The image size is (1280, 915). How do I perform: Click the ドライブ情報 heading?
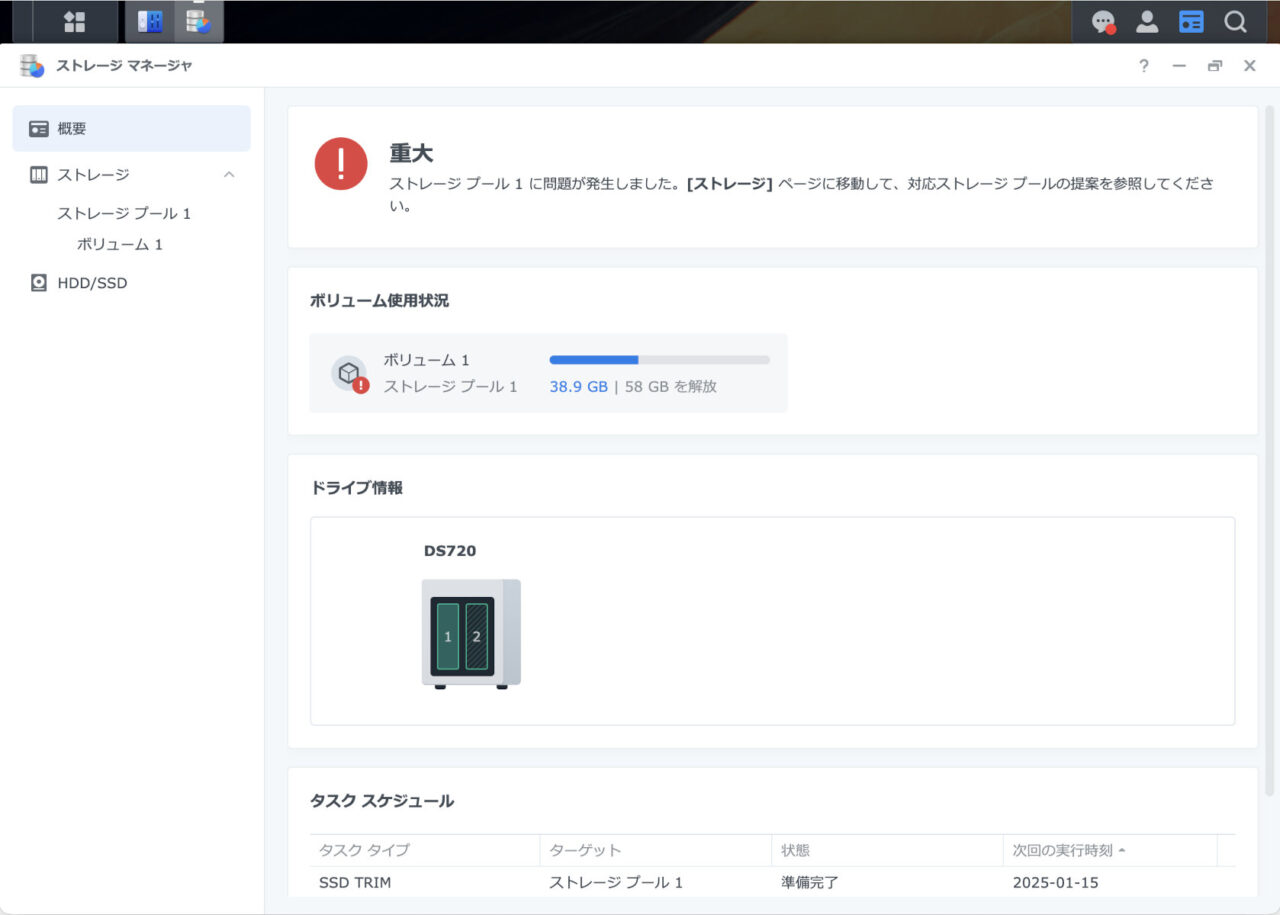(357, 488)
